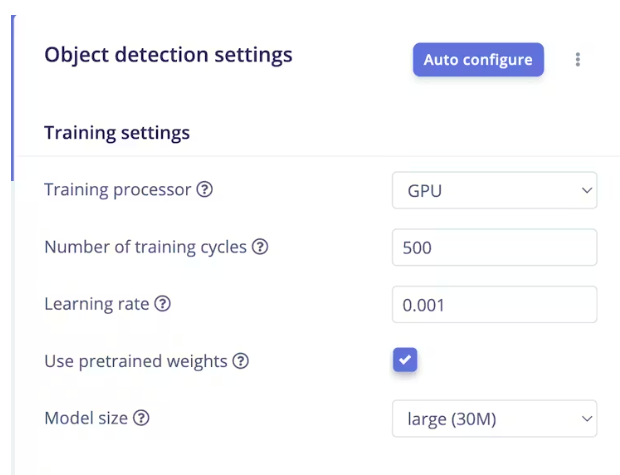Click the Learning rate label text
The height and width of the screenshot is (475, 620).
96,304
